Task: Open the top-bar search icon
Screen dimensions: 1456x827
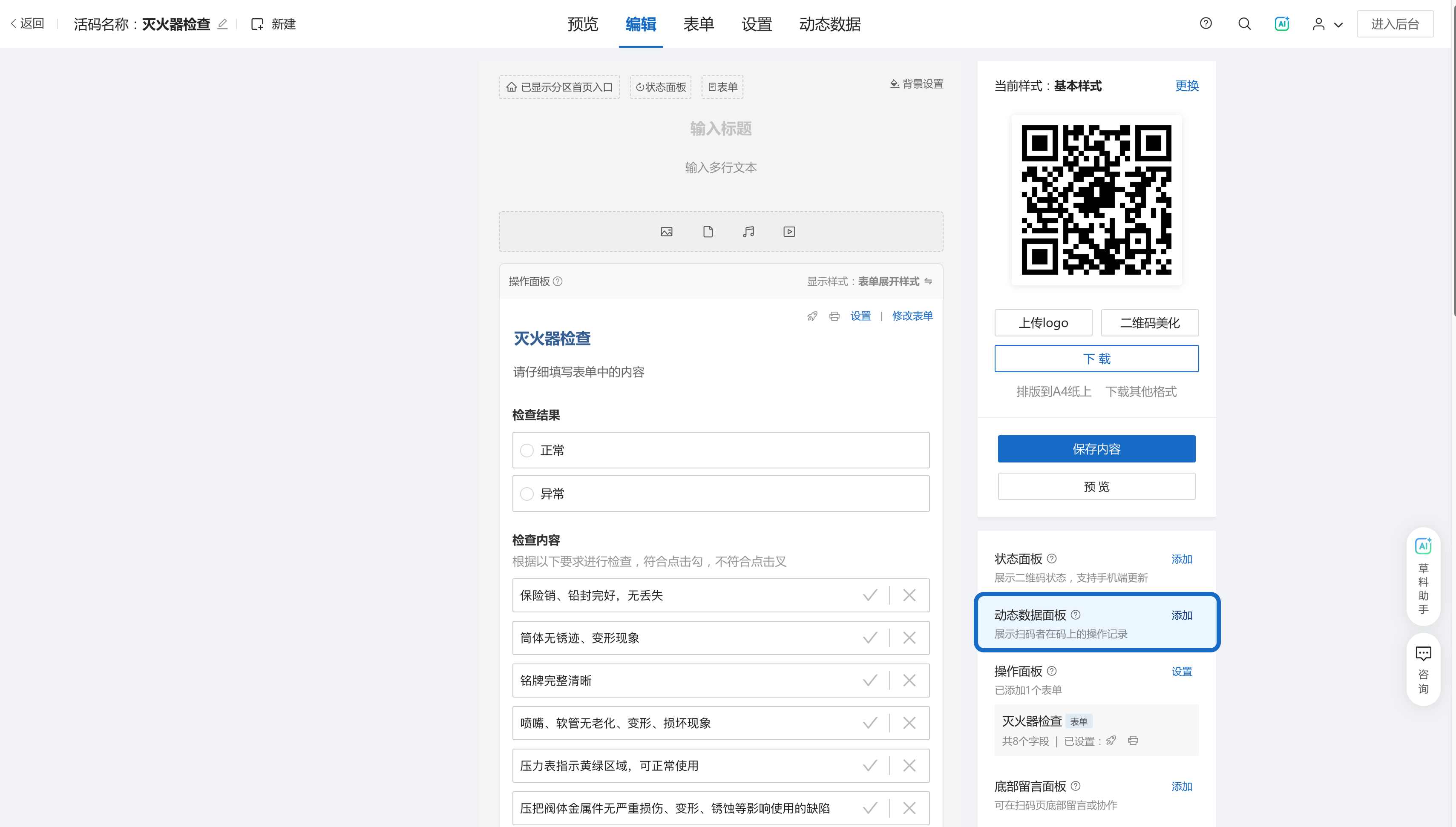Action: coord(1244,24)
